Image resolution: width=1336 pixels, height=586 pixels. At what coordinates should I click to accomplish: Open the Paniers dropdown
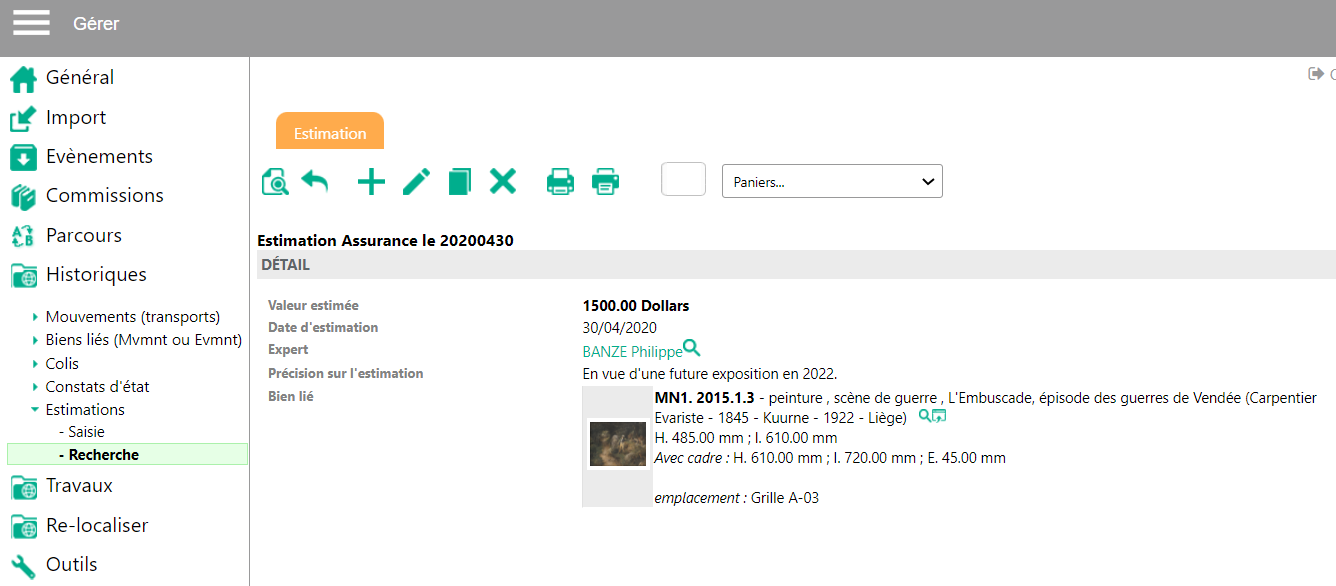(x=832, y=181)
